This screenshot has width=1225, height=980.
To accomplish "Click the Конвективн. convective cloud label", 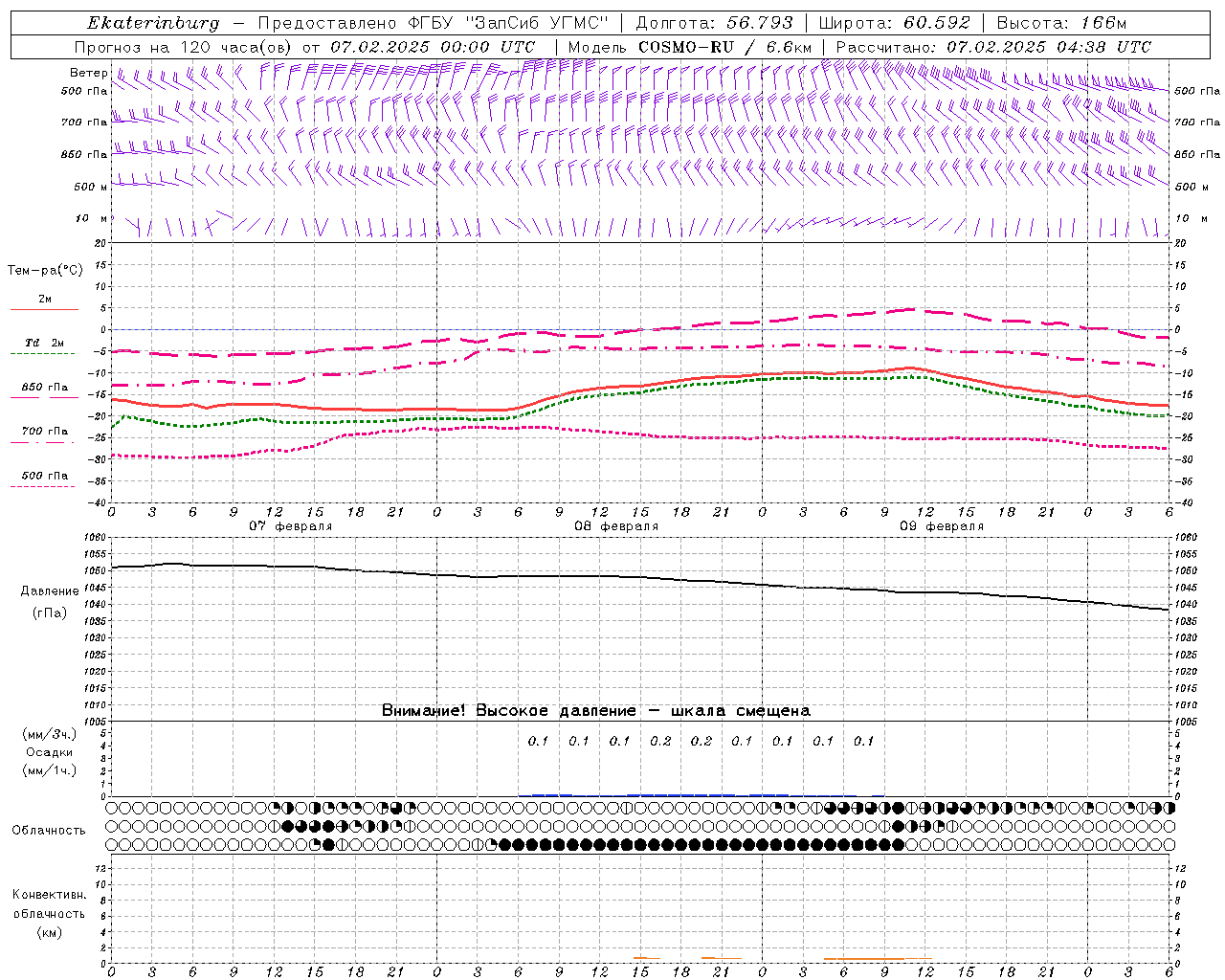I will pyautogui.click(x=49, y=895).
